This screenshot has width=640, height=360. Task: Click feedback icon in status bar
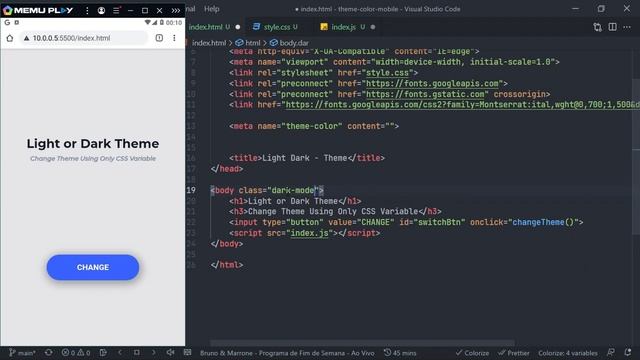(x=611, y=353)
